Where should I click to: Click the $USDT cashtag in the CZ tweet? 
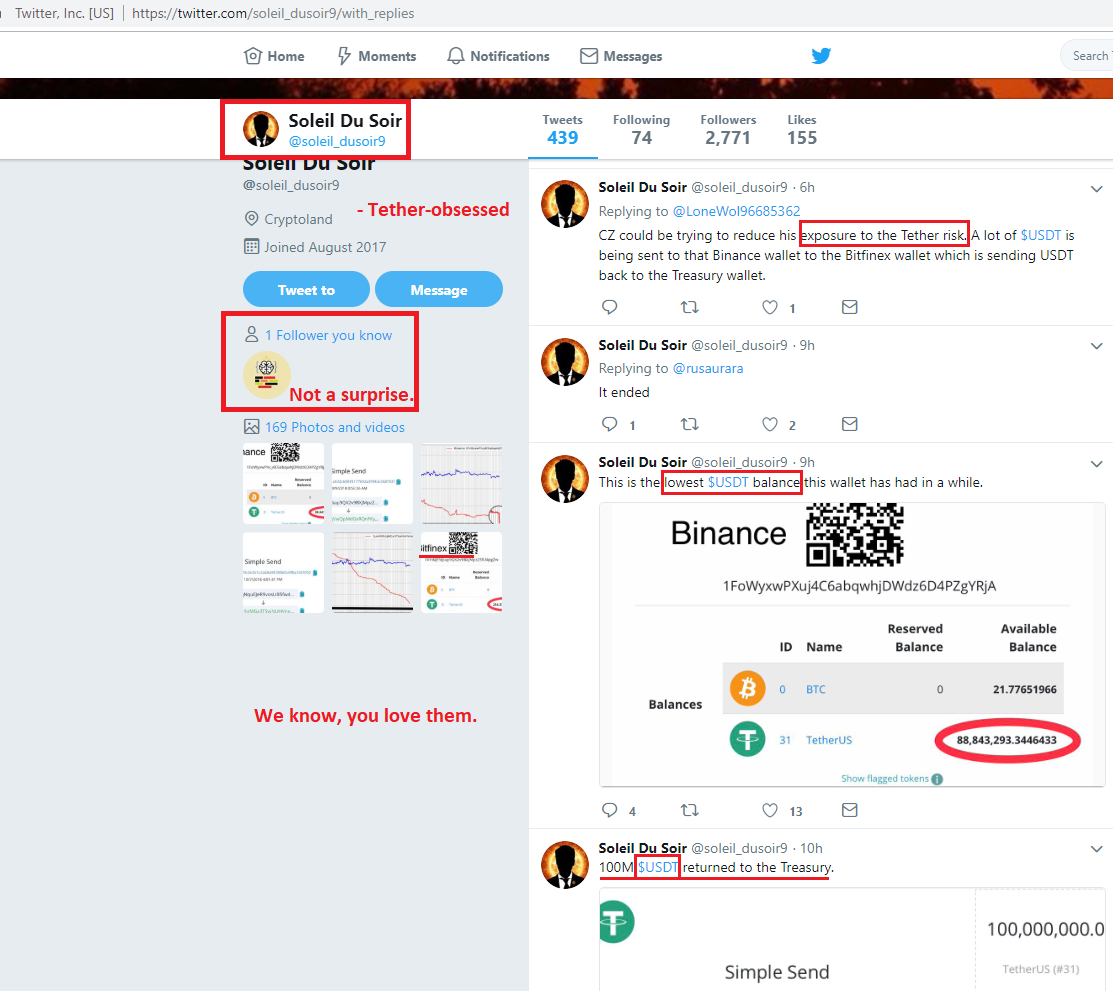coord(1041,235)
